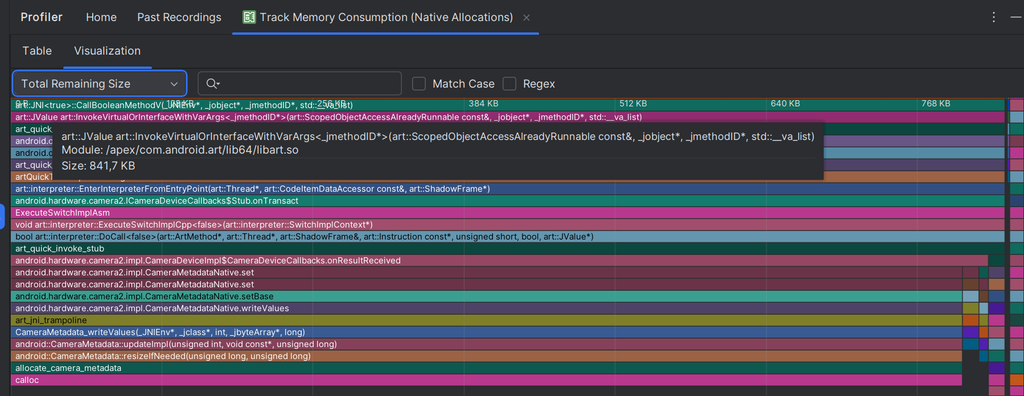Select the calloc flame chart bar

[x=487, y=380]
